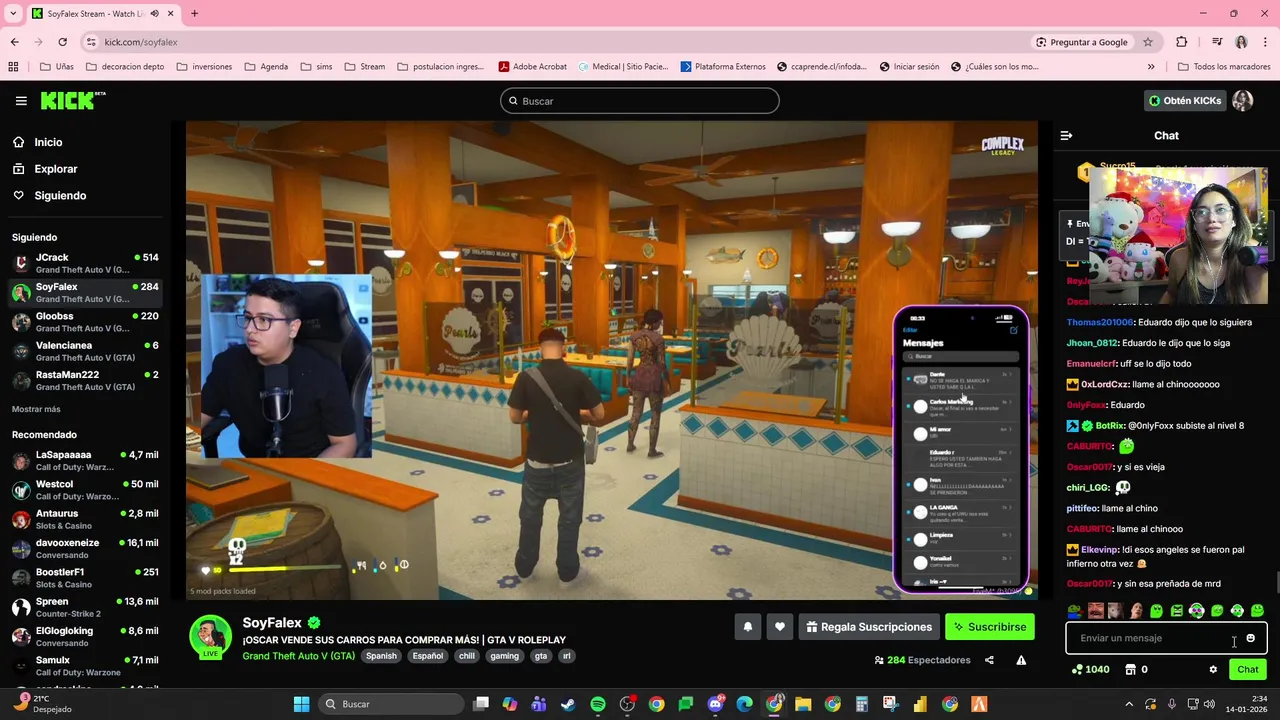Go back in Chrome

[x=14, y=42]
